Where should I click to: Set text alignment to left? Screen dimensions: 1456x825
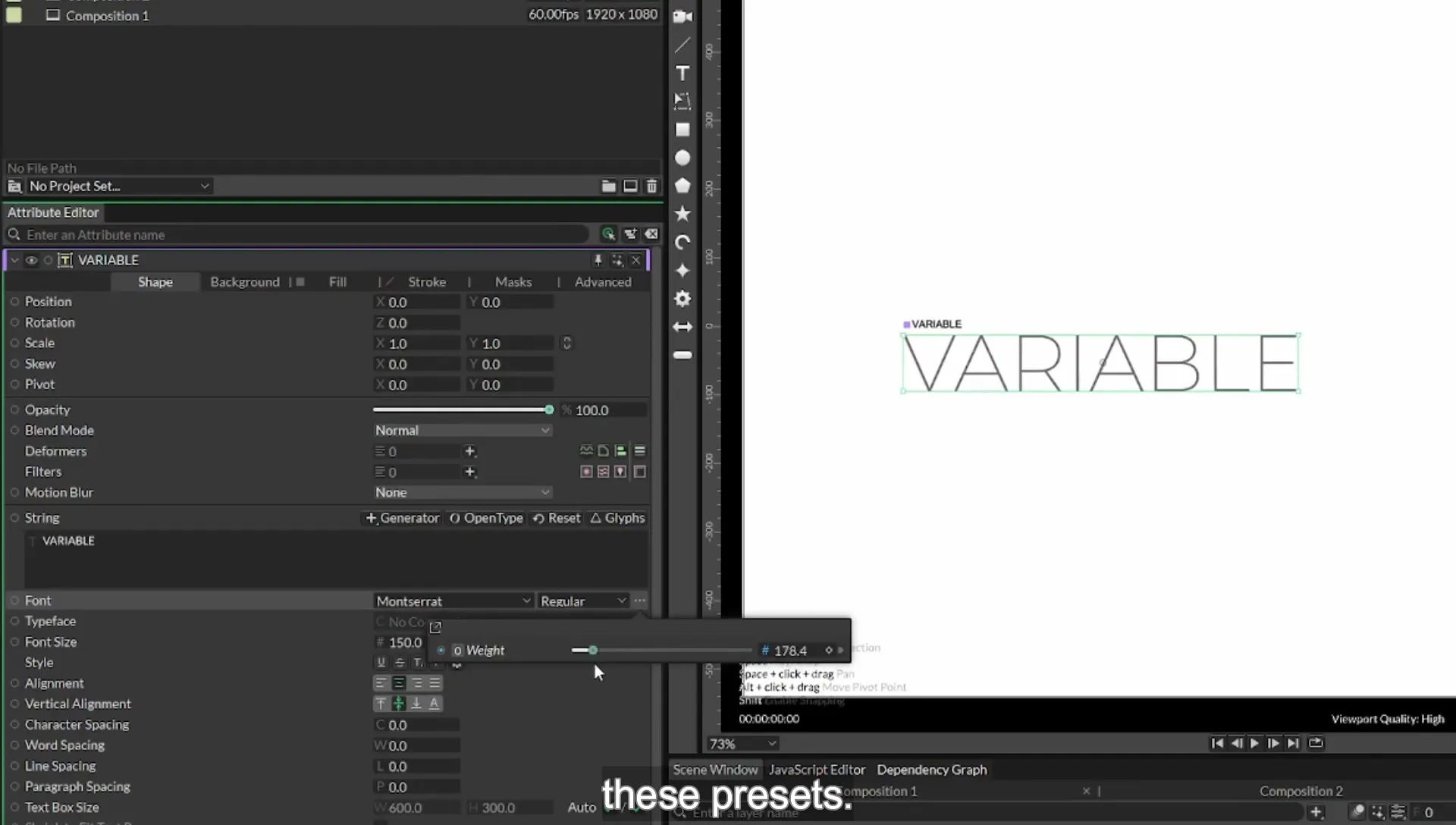click(x=381, y=683)
